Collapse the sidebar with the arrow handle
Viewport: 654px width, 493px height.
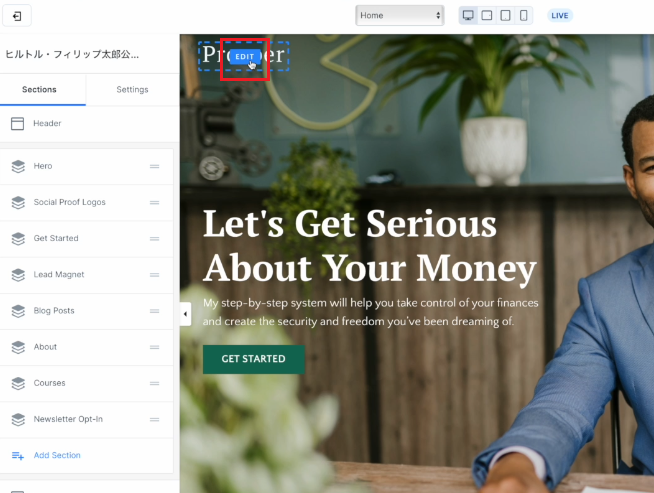click(x=186, y=314)
